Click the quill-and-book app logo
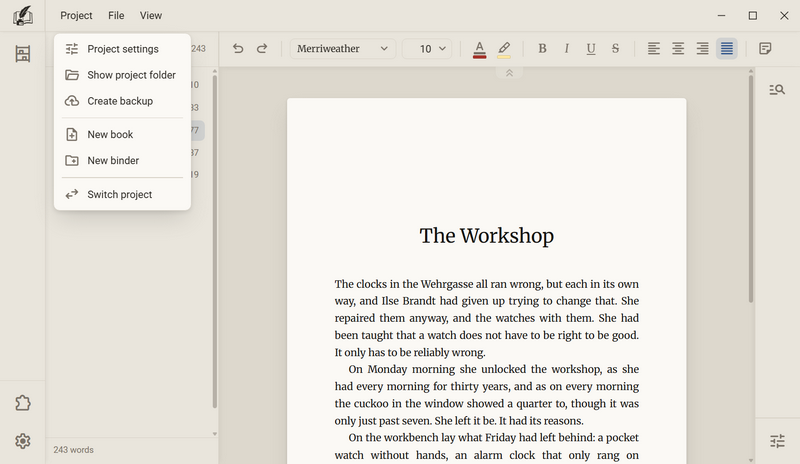The image size is (800, 464). 22,15
